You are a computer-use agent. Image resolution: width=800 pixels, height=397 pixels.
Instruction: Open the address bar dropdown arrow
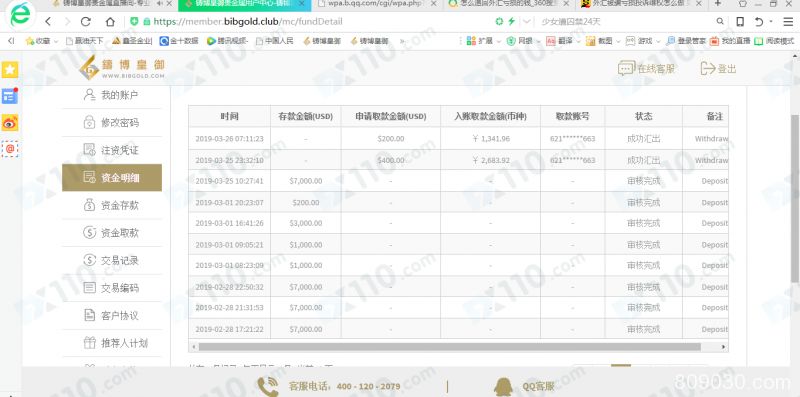coord(527,22)
